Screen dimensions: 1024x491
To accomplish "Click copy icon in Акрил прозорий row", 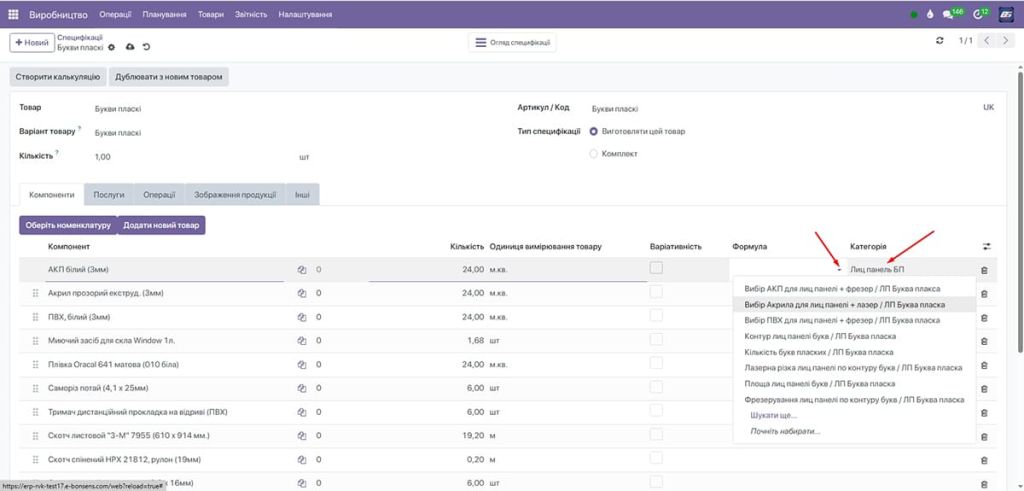I will coord(302,293).
